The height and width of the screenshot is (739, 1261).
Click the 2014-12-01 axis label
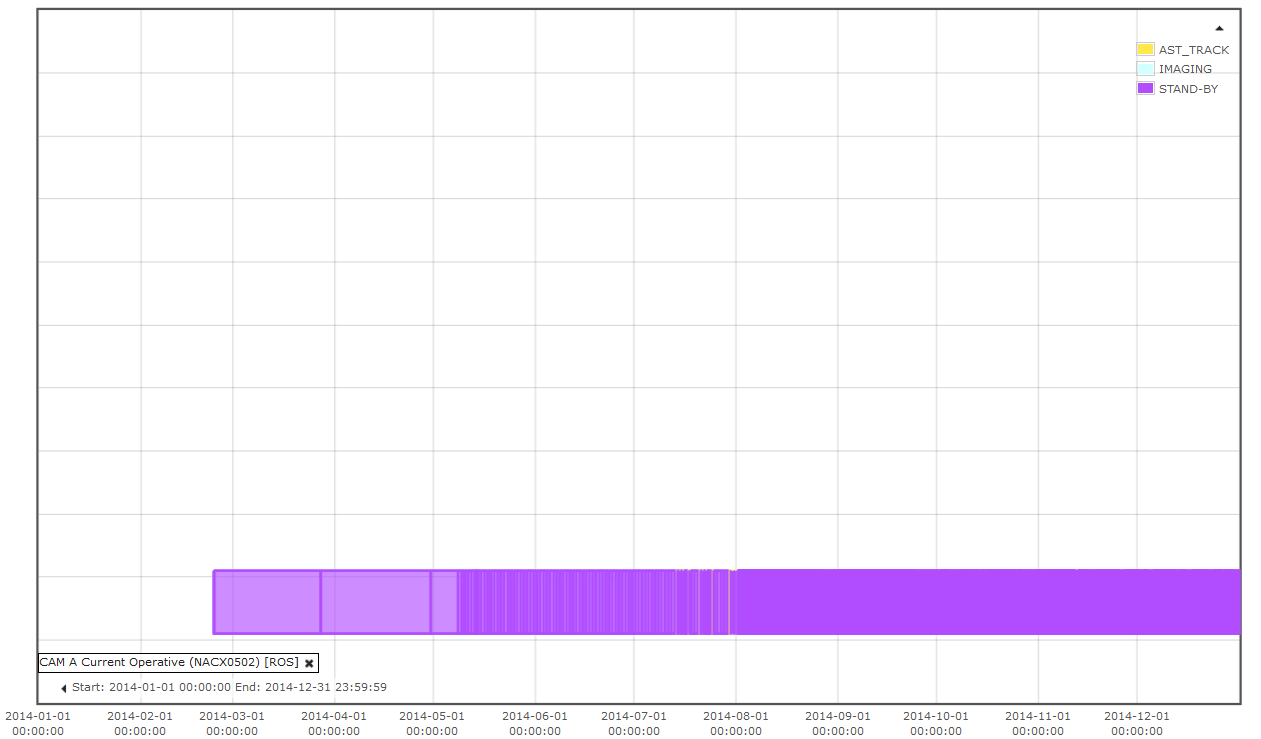coord(1137,723)
